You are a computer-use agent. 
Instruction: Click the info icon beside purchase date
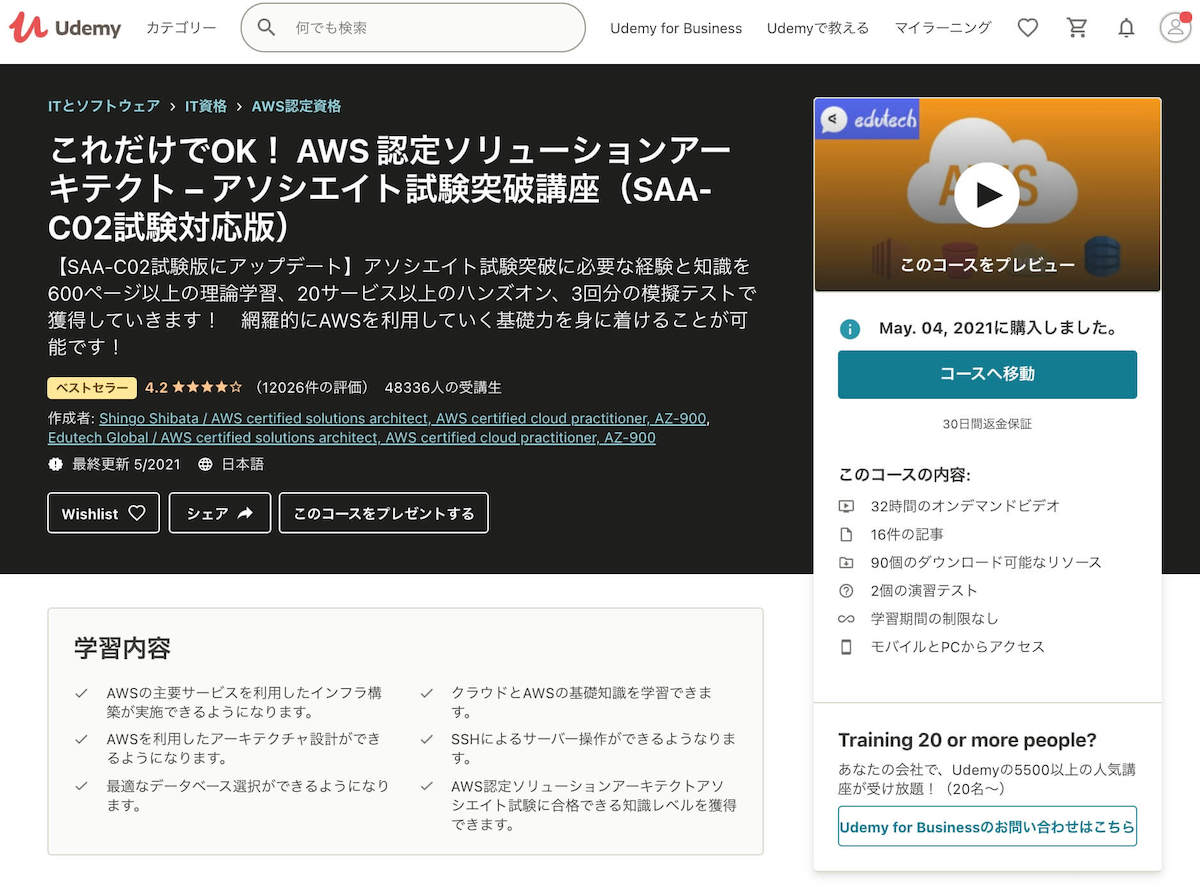coord(850,329)
